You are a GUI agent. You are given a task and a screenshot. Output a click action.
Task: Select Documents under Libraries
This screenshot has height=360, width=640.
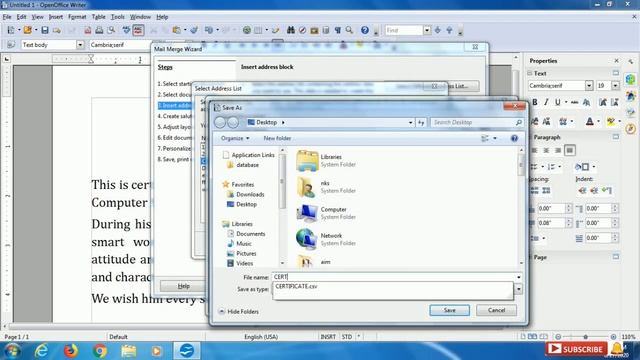pyautogui.click(x=246, y=234)
